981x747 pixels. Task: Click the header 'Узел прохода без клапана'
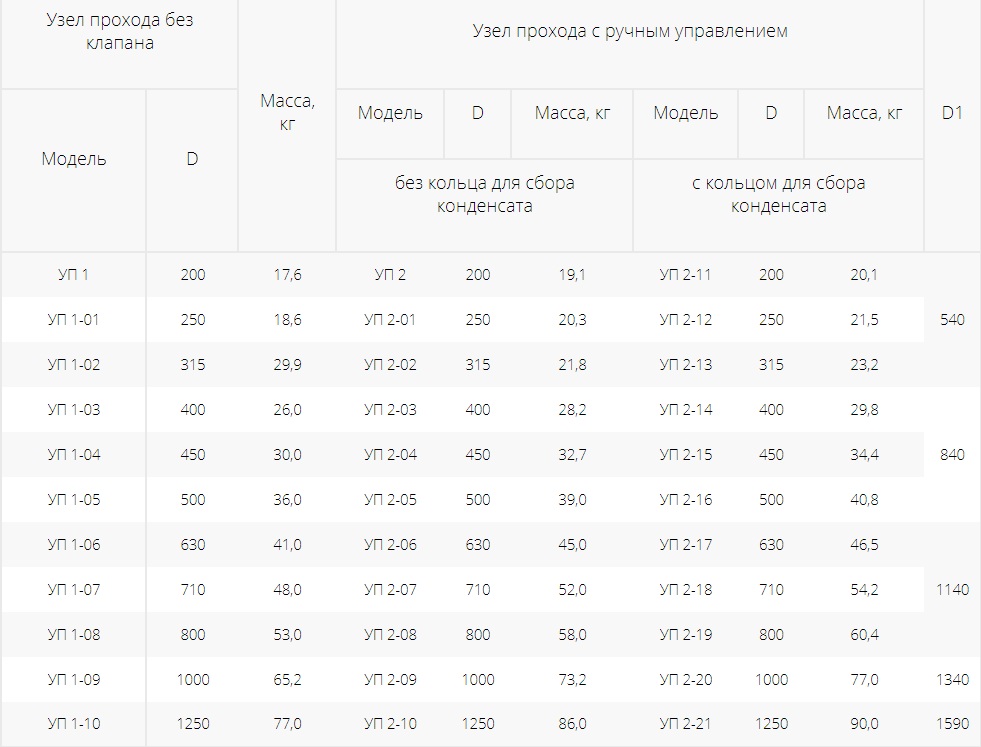pos(119,31)
